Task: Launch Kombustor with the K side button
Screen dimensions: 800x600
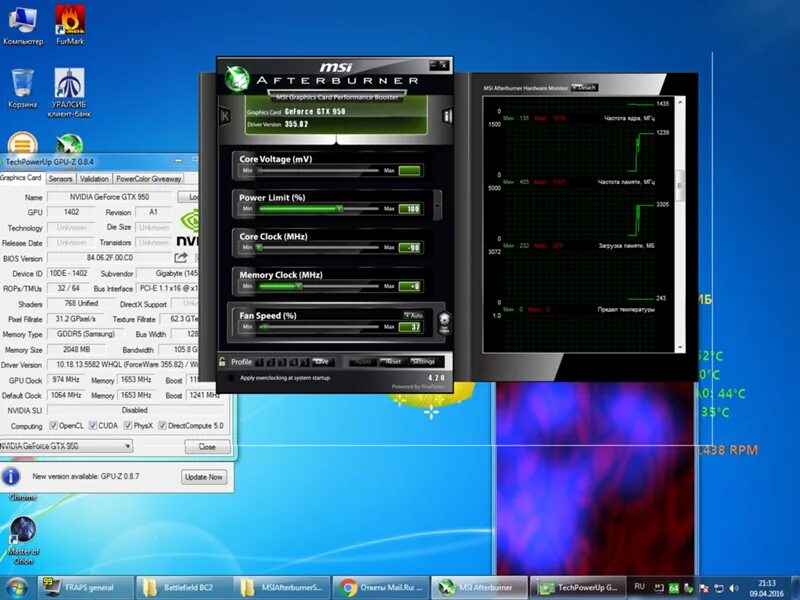Action: point(224,116)
